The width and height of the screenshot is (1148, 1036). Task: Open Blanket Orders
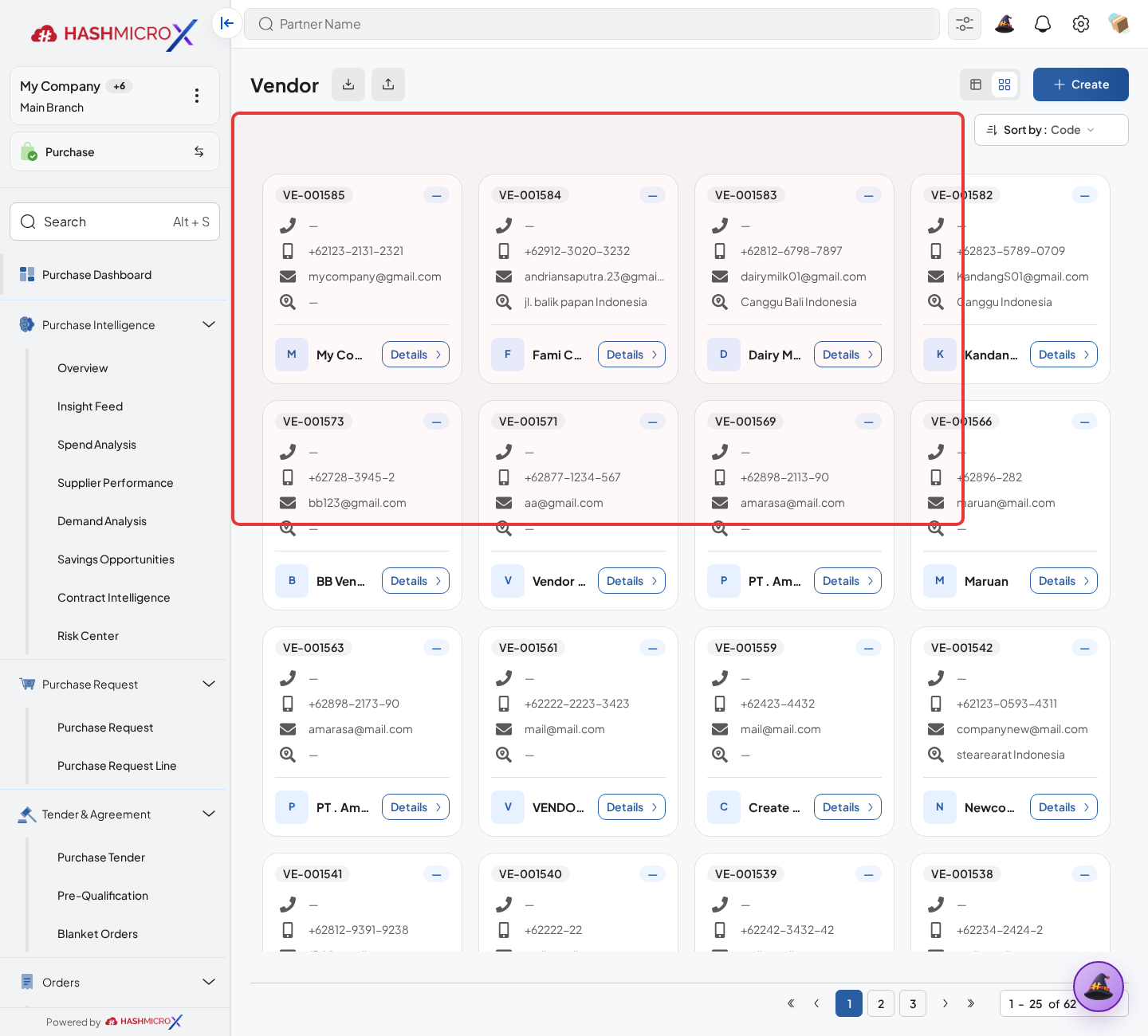(97, 934)
